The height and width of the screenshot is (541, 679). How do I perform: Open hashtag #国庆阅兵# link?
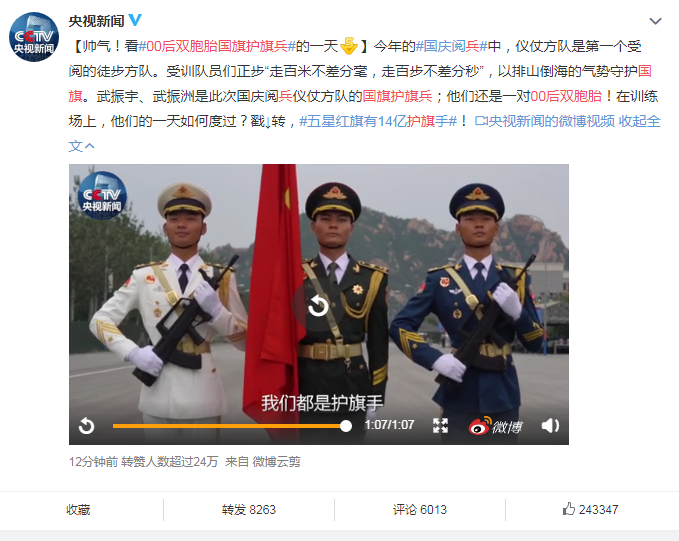(451, 46)
